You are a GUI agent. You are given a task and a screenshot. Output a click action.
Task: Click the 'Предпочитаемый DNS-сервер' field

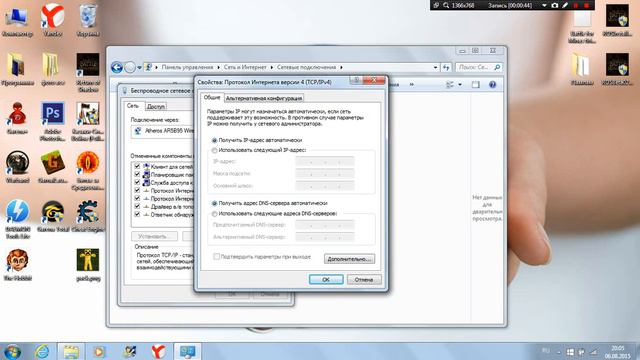[324, 224]
